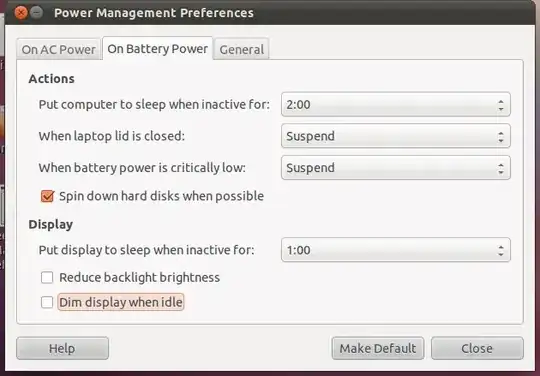Enable Reduce backlight brightness checkbox
540x376 pixels.
pyautogui.click(x=47, y=278)
